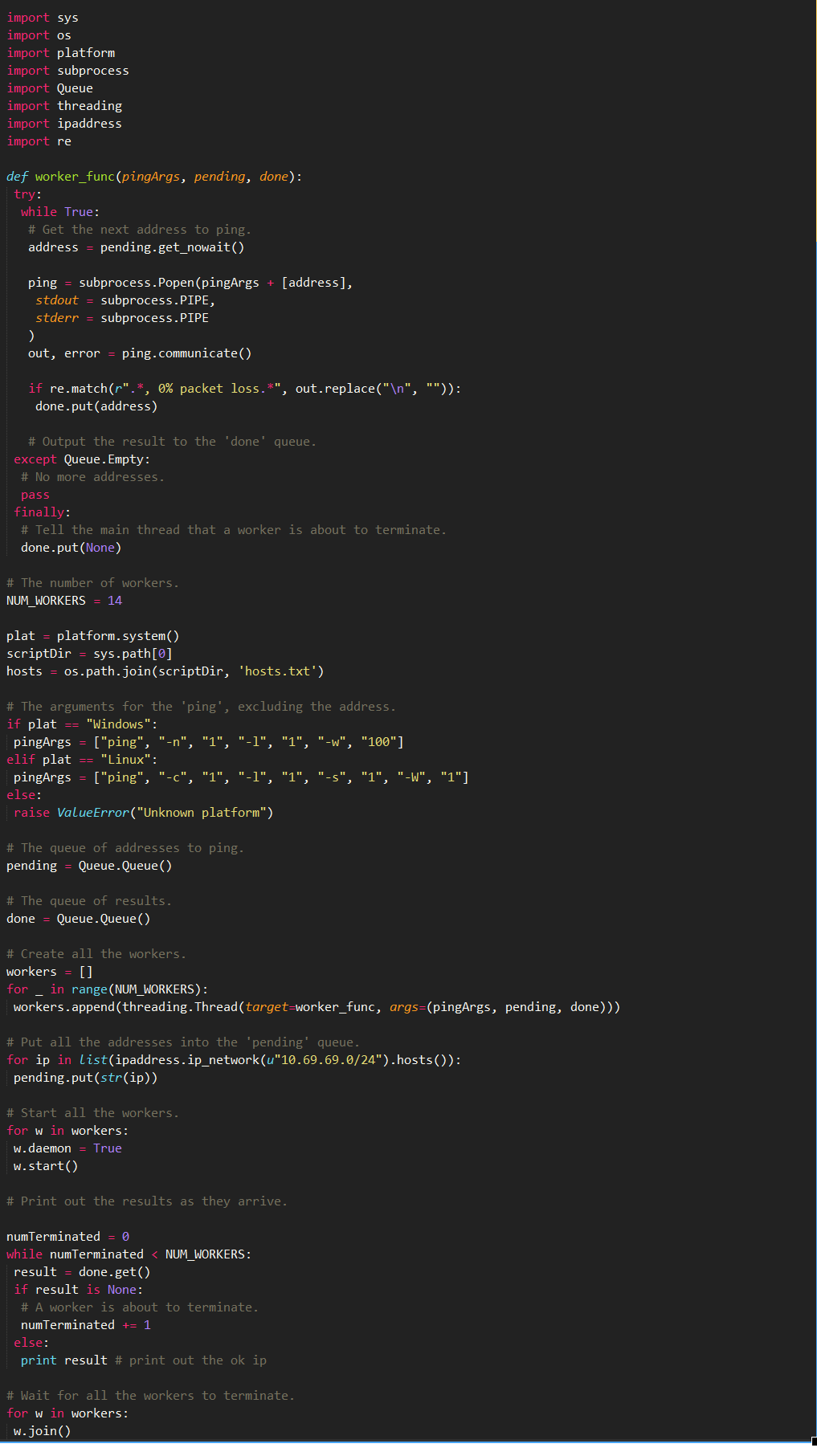Viewport: 817px width, 1456px height.
Task: Click the 'import re' line
Action: tap(39, 141)
